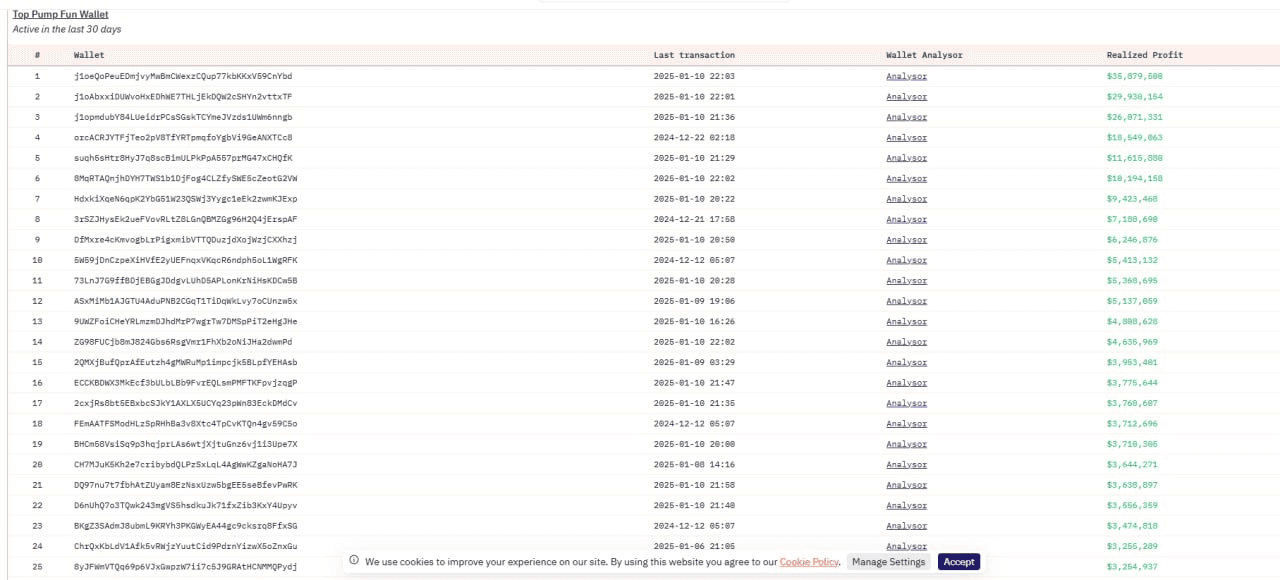Click the Wallet column header
The image size is (1280, 580).
89,55
